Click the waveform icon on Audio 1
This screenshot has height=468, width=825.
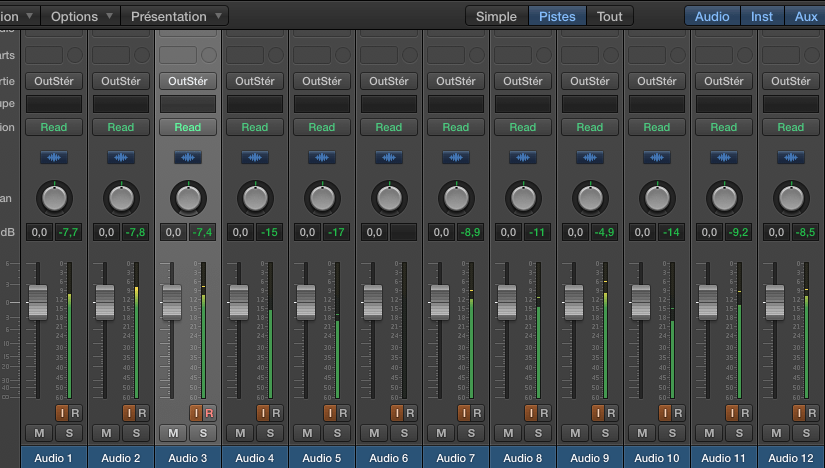(x=54, y=157)
